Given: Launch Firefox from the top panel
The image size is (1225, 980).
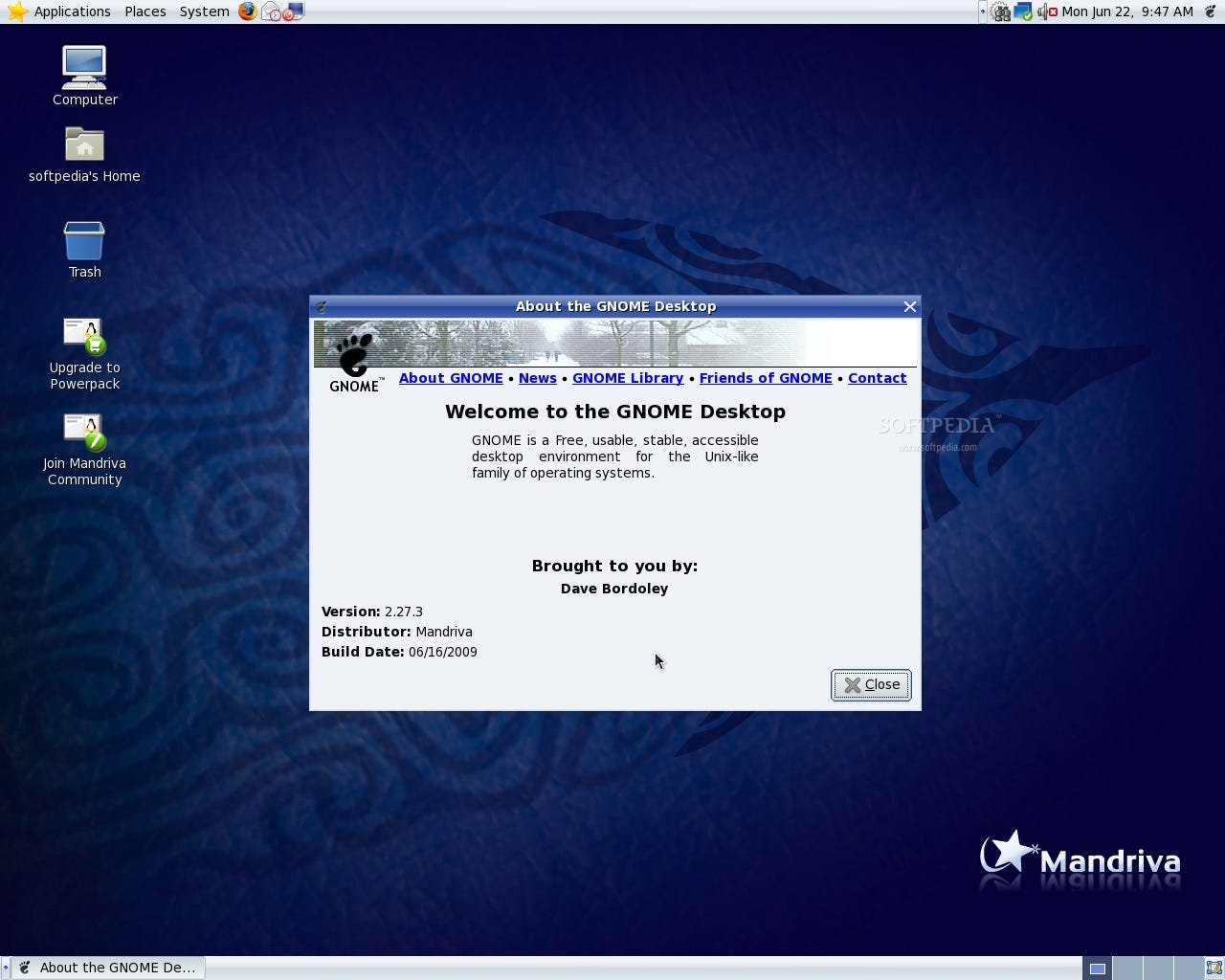Looking at the screenshot, I should [248, 11].
